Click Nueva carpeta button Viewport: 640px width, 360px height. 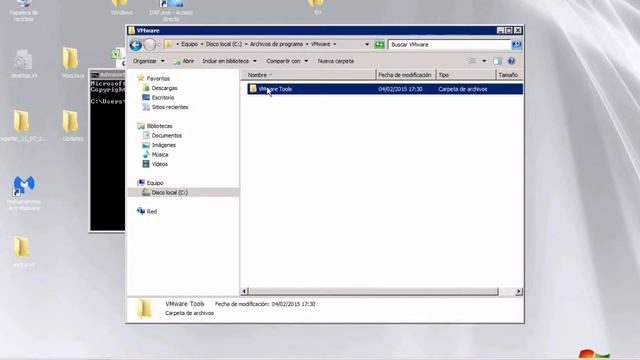pos(336,61)
